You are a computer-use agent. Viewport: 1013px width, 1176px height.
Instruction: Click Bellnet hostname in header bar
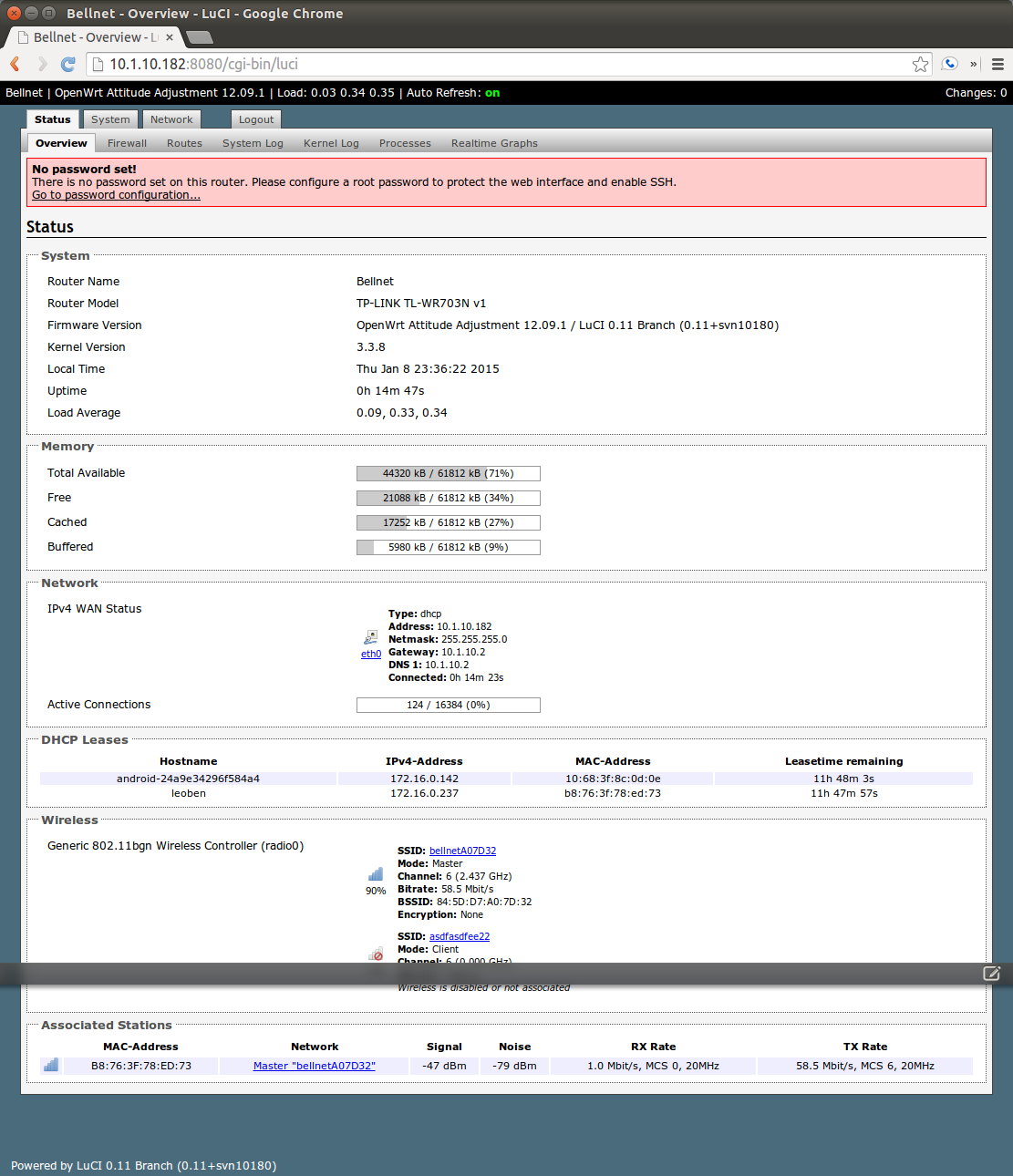24,93
